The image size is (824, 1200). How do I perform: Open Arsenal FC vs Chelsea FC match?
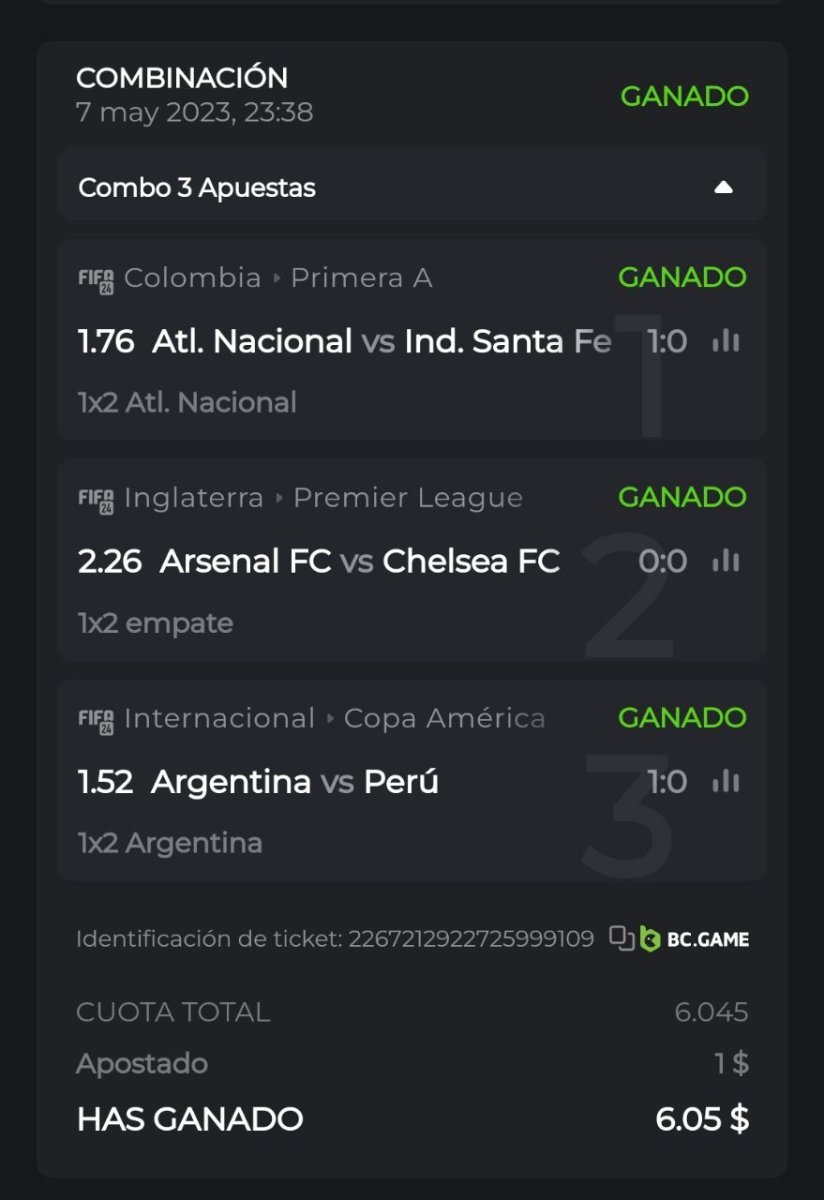point(359,562)
